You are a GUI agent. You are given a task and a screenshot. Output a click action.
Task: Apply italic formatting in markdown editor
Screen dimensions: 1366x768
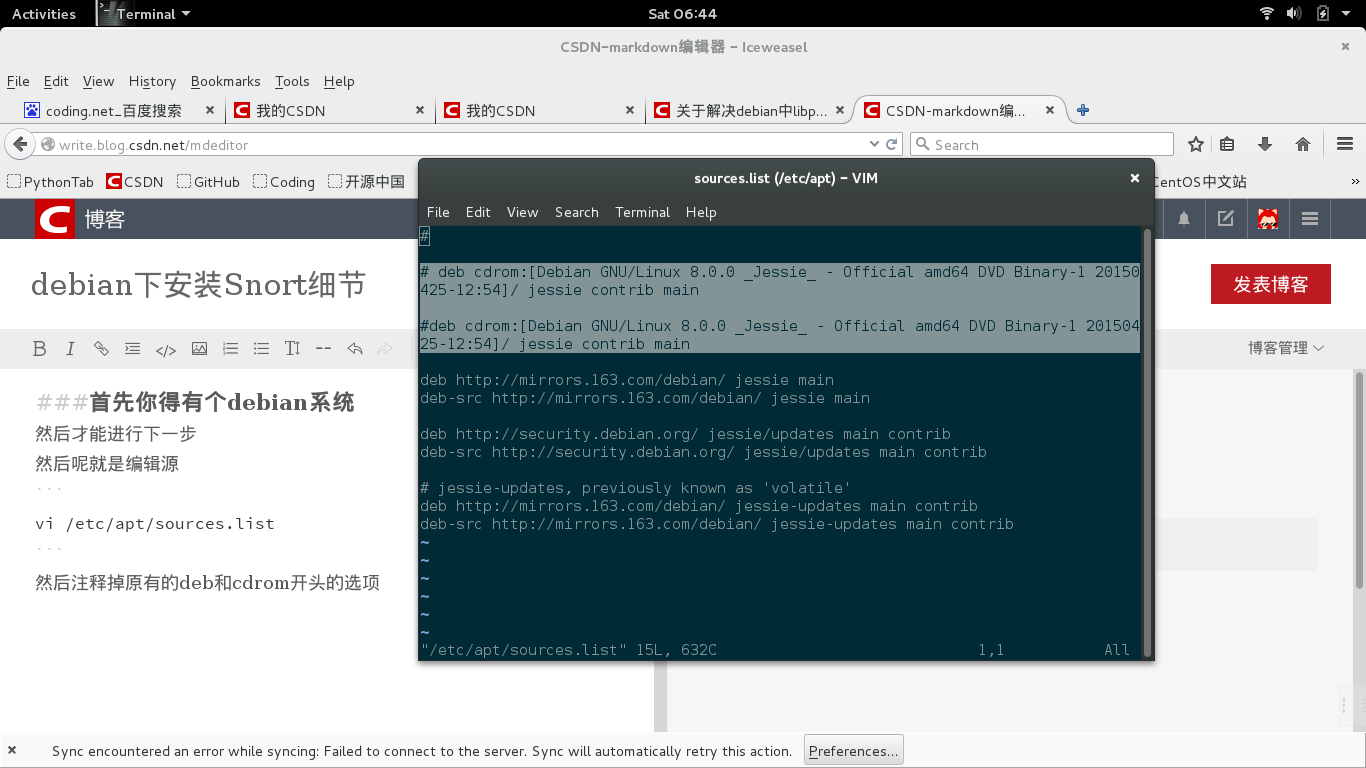pos(70,348)
